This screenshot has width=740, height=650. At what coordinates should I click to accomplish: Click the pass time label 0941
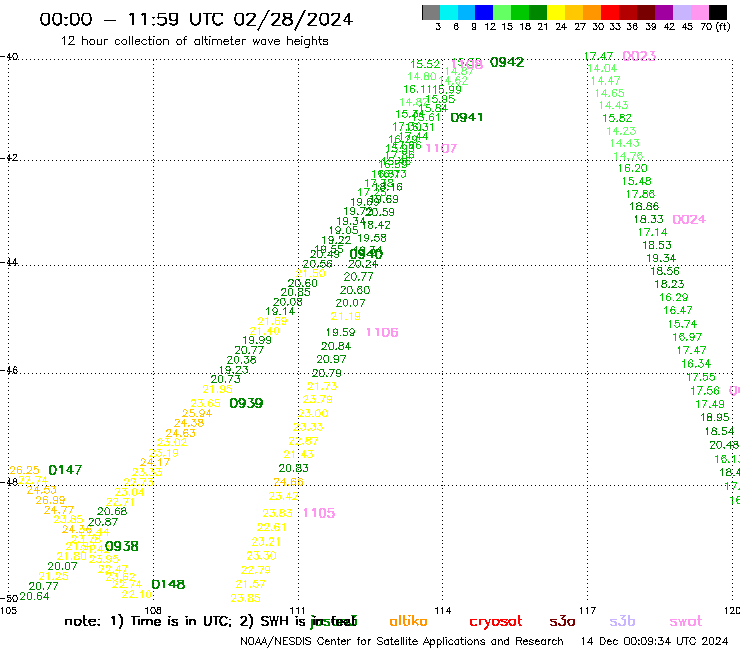467,118
